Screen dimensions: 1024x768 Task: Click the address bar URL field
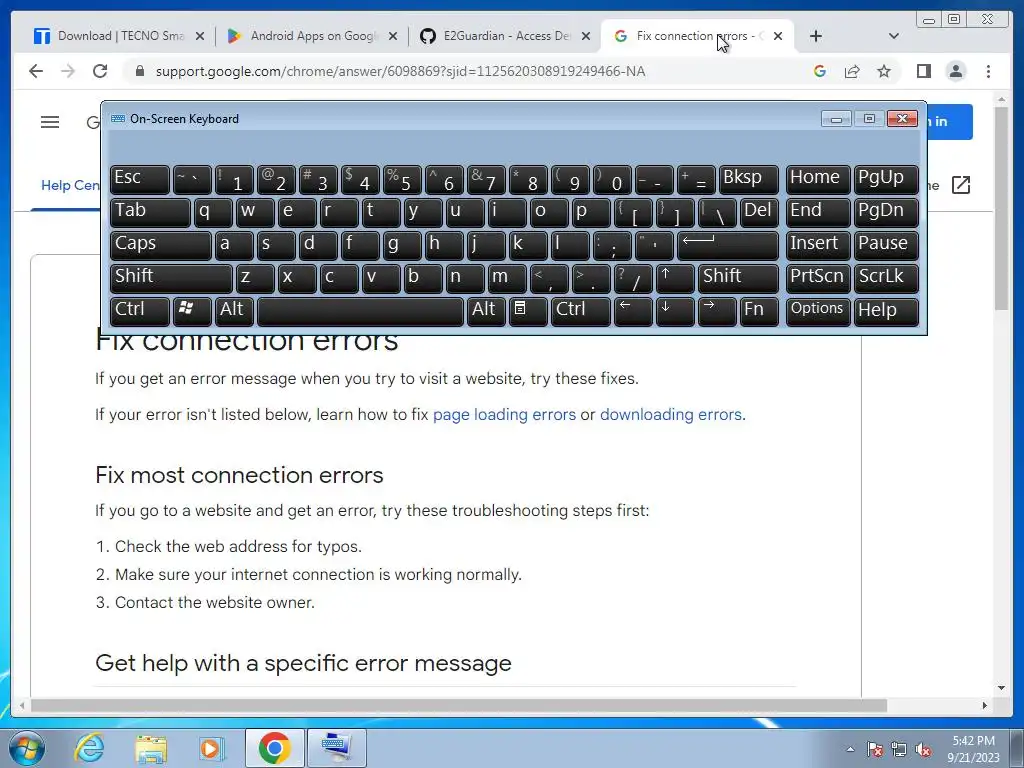coord(400,71)
